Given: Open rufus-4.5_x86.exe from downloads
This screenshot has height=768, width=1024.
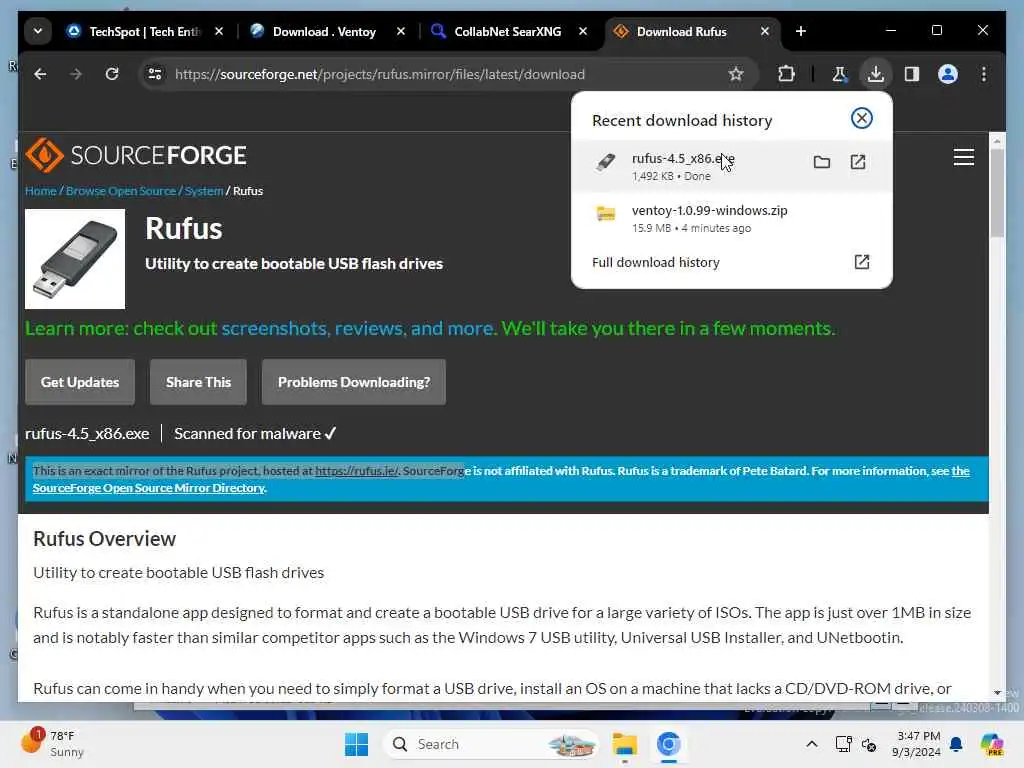Looking at the screenshot, I should [731, 166].
